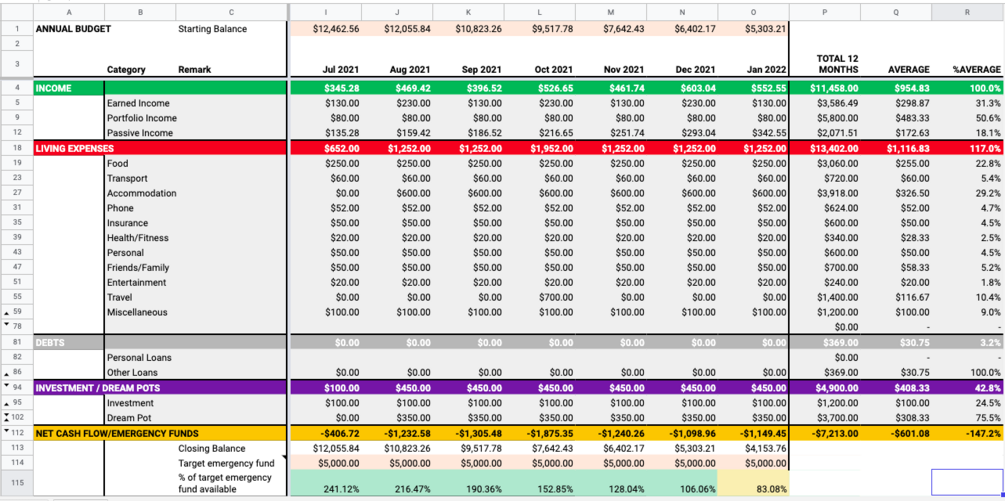Click the Health/Fitness category cell
Screen dimensions: 1005x501
click(x=140, y=238)
